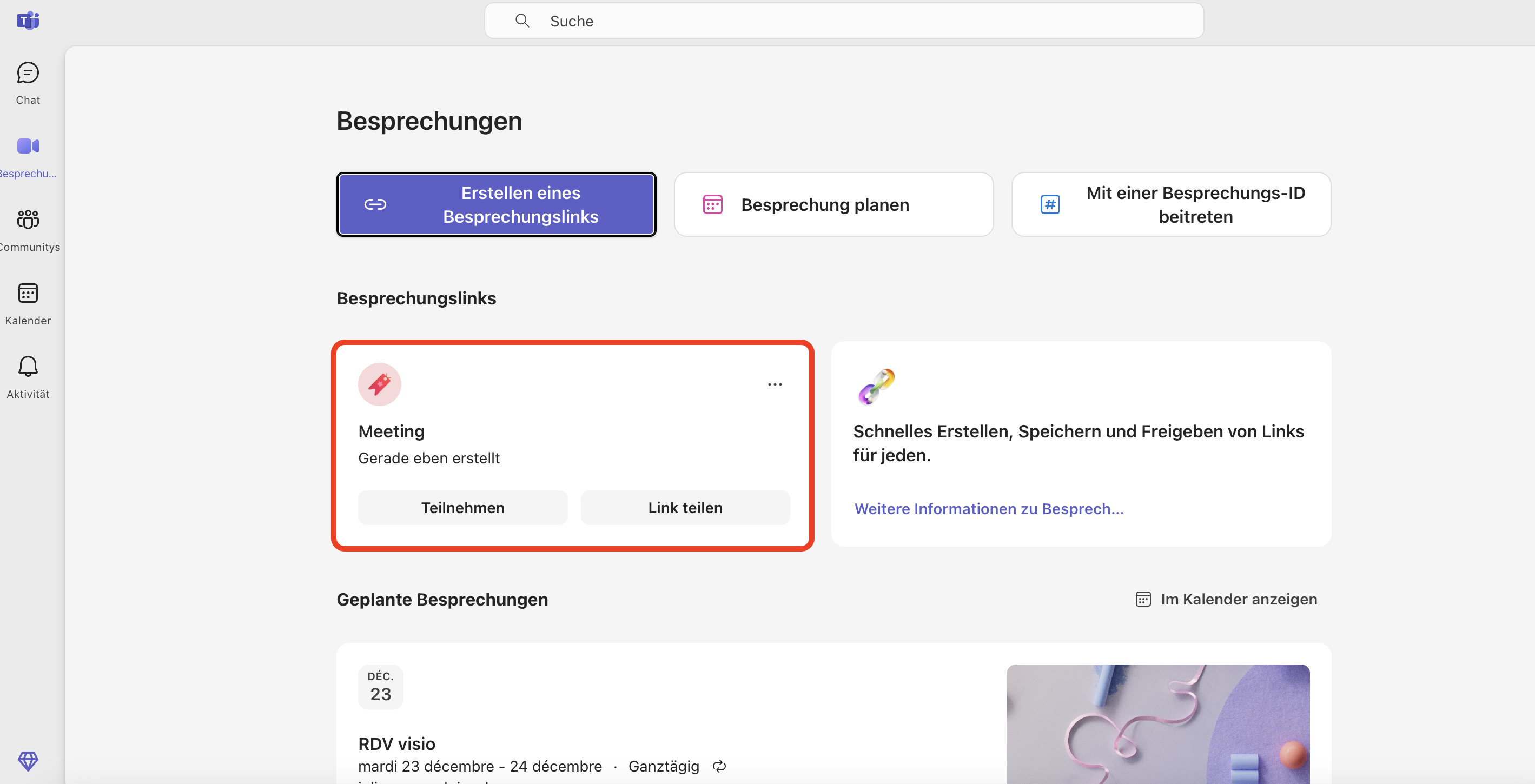1535x784 pixels.
Task: Click Besprechung planen button
Action: tap(833, 204)
